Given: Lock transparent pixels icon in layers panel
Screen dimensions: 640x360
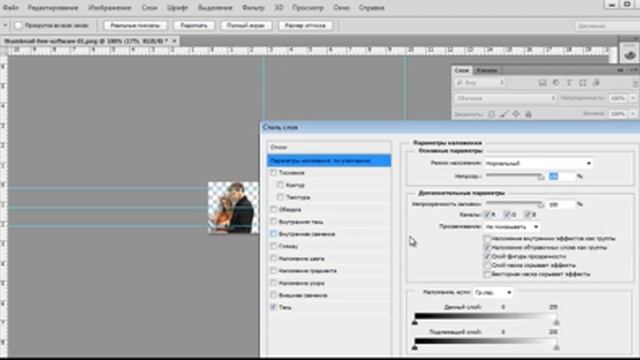Looking at the screenshot, I should (x=491, y=114).
